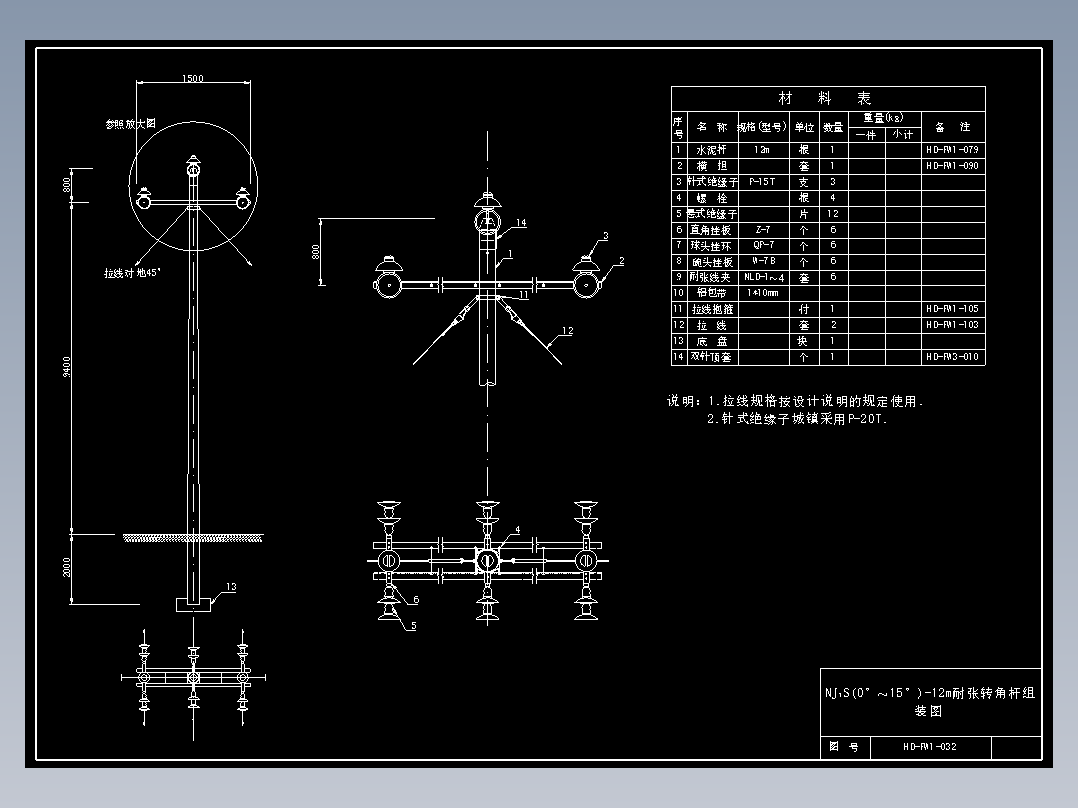Select the '铝包带' name cell
This screenshot has height=808, width=1078.
tap(711, 293)
